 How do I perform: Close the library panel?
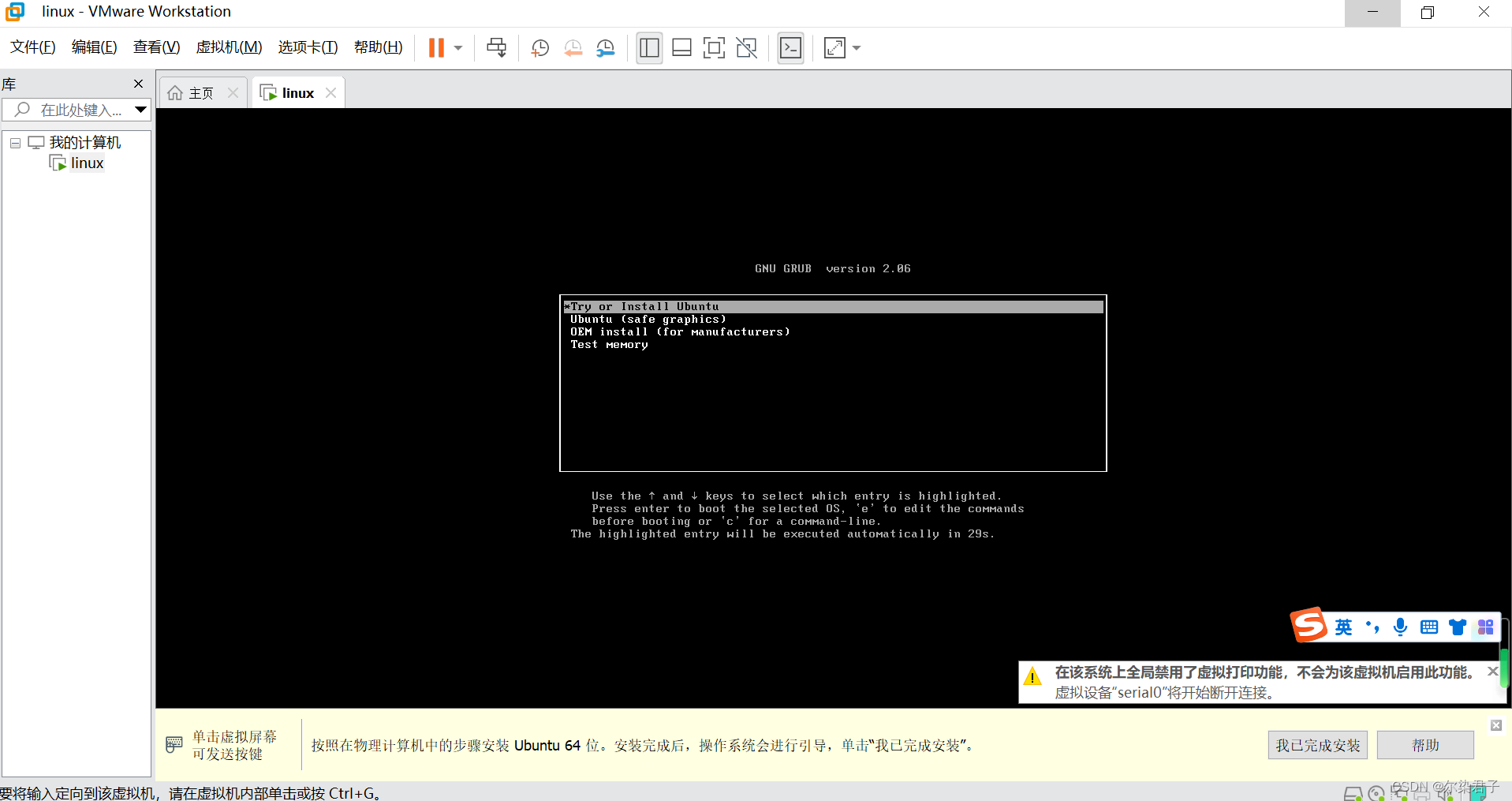click(139, 84)
